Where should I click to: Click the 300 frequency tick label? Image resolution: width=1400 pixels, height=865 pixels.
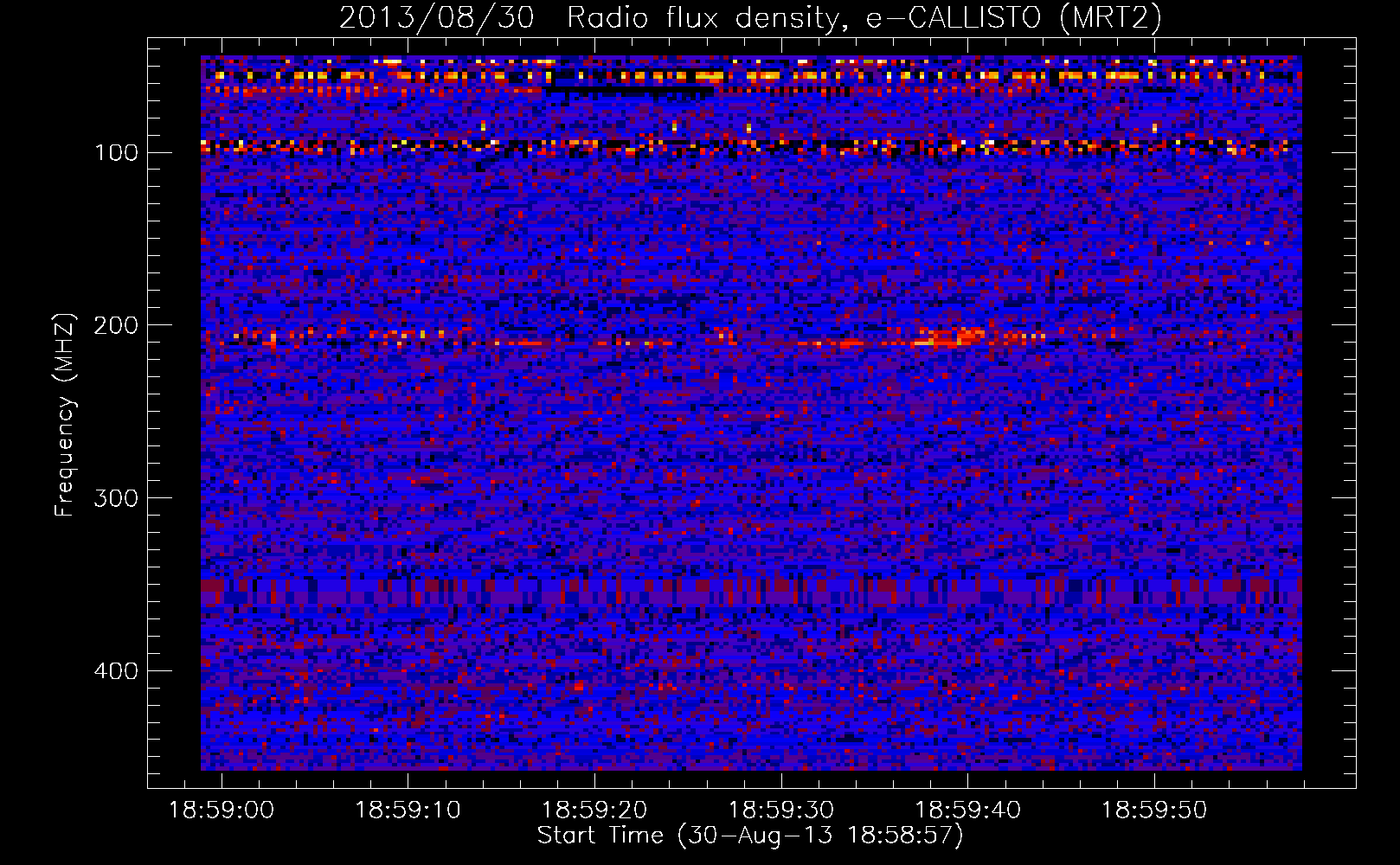pyautogui.click(x=117, y=499)
